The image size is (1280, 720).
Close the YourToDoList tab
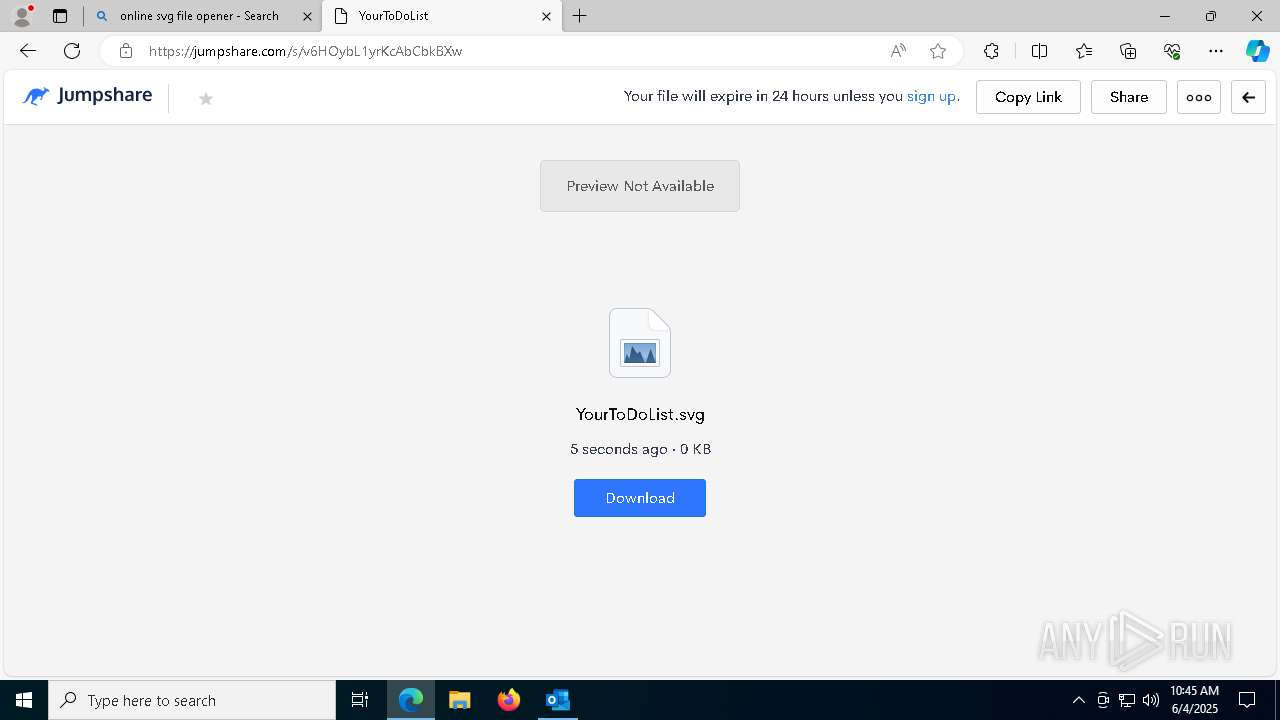point(546,16)
